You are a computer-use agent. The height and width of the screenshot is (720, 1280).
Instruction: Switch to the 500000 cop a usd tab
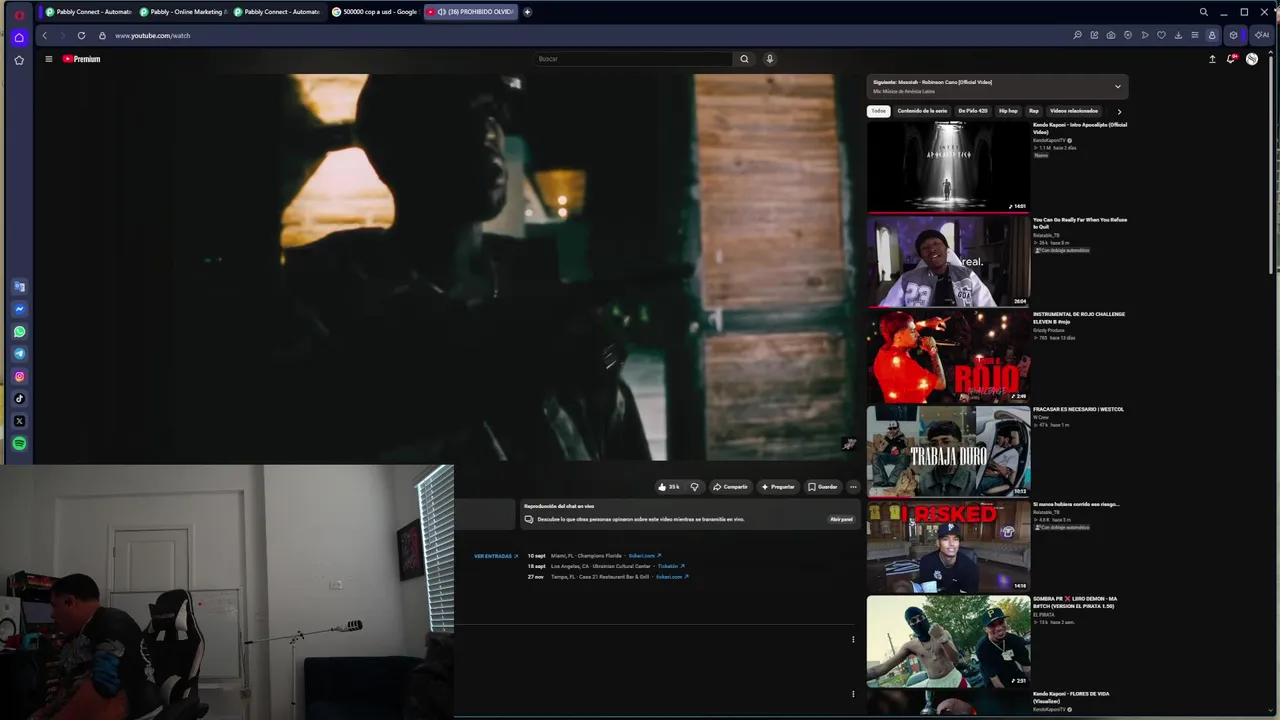click(374, 12)
